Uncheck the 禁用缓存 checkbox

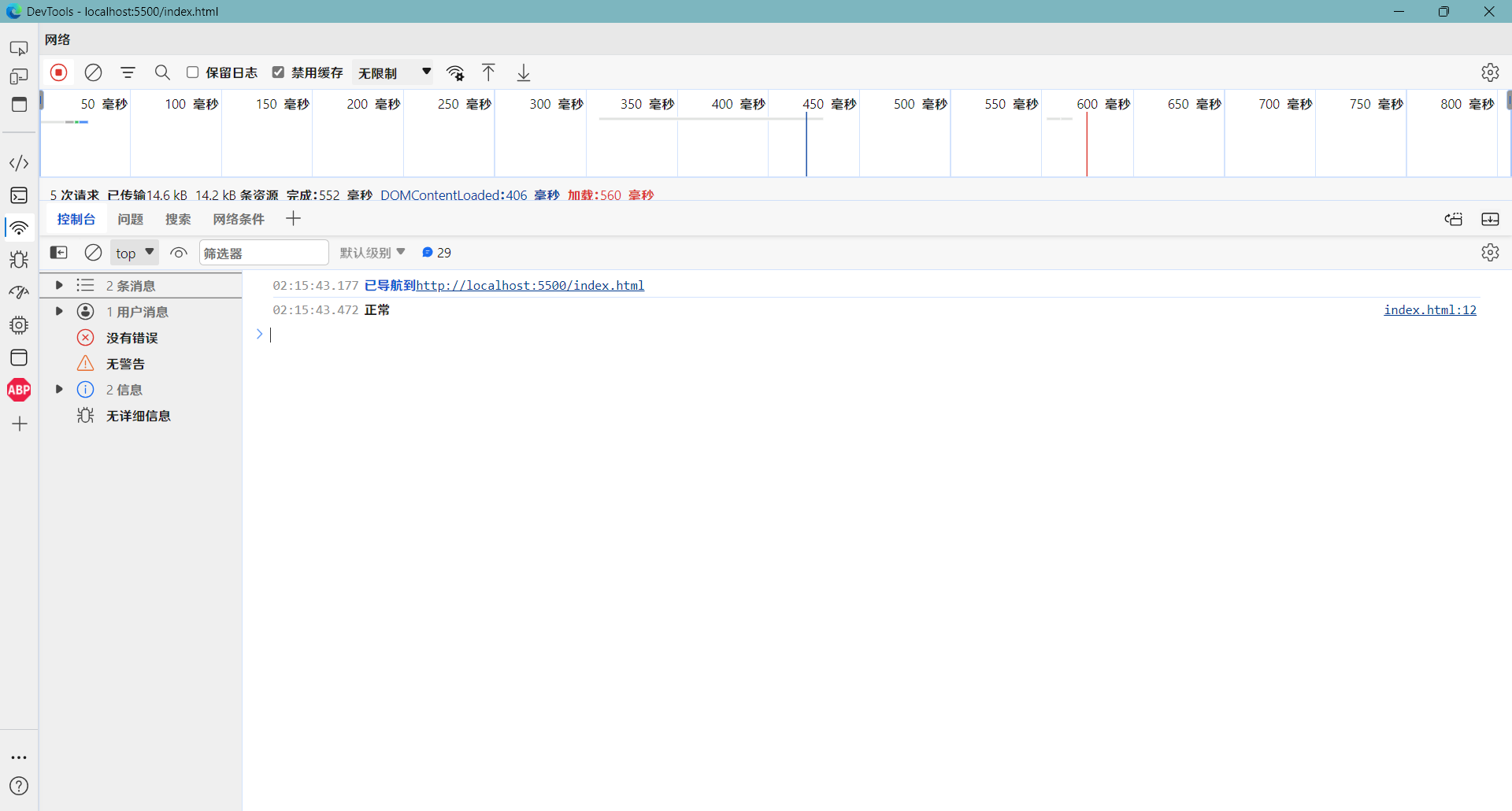pyautogui.click(x=278, y=72)
